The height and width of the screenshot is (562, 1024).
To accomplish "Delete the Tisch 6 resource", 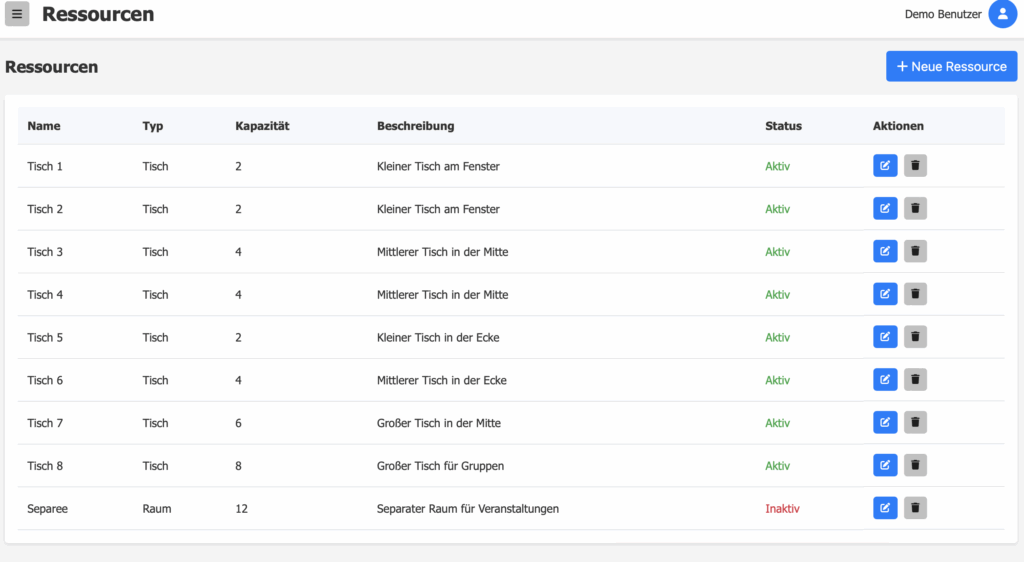I will pos(915,380).
